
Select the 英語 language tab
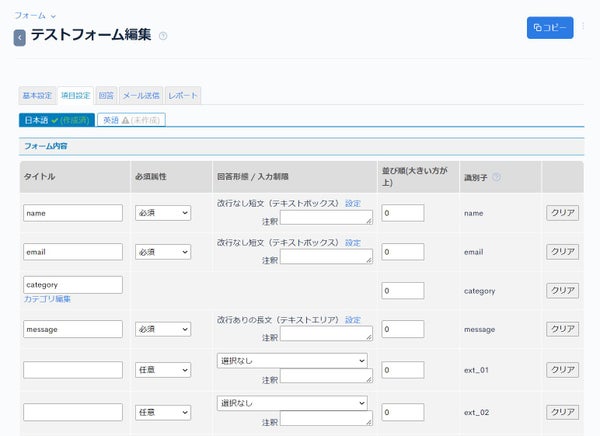click(x=131, y=120)
